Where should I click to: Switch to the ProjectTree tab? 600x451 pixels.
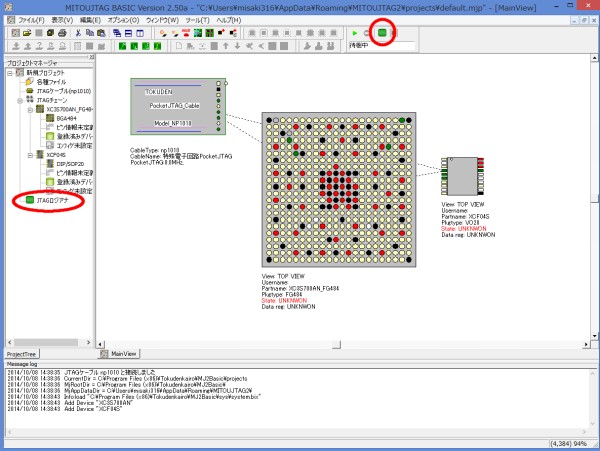pyautogui.click(x=24, y=353)
